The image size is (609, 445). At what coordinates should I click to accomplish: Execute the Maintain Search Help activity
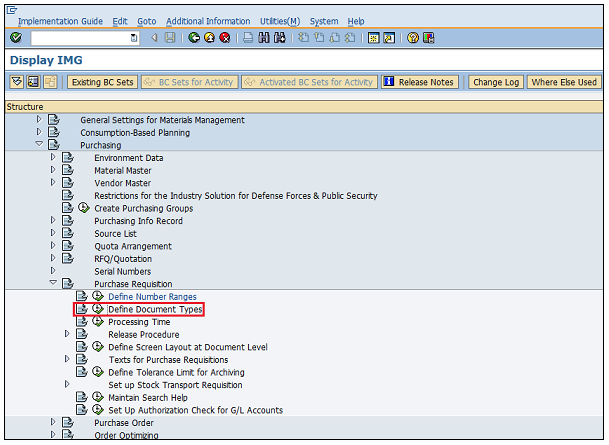[98, 398]
